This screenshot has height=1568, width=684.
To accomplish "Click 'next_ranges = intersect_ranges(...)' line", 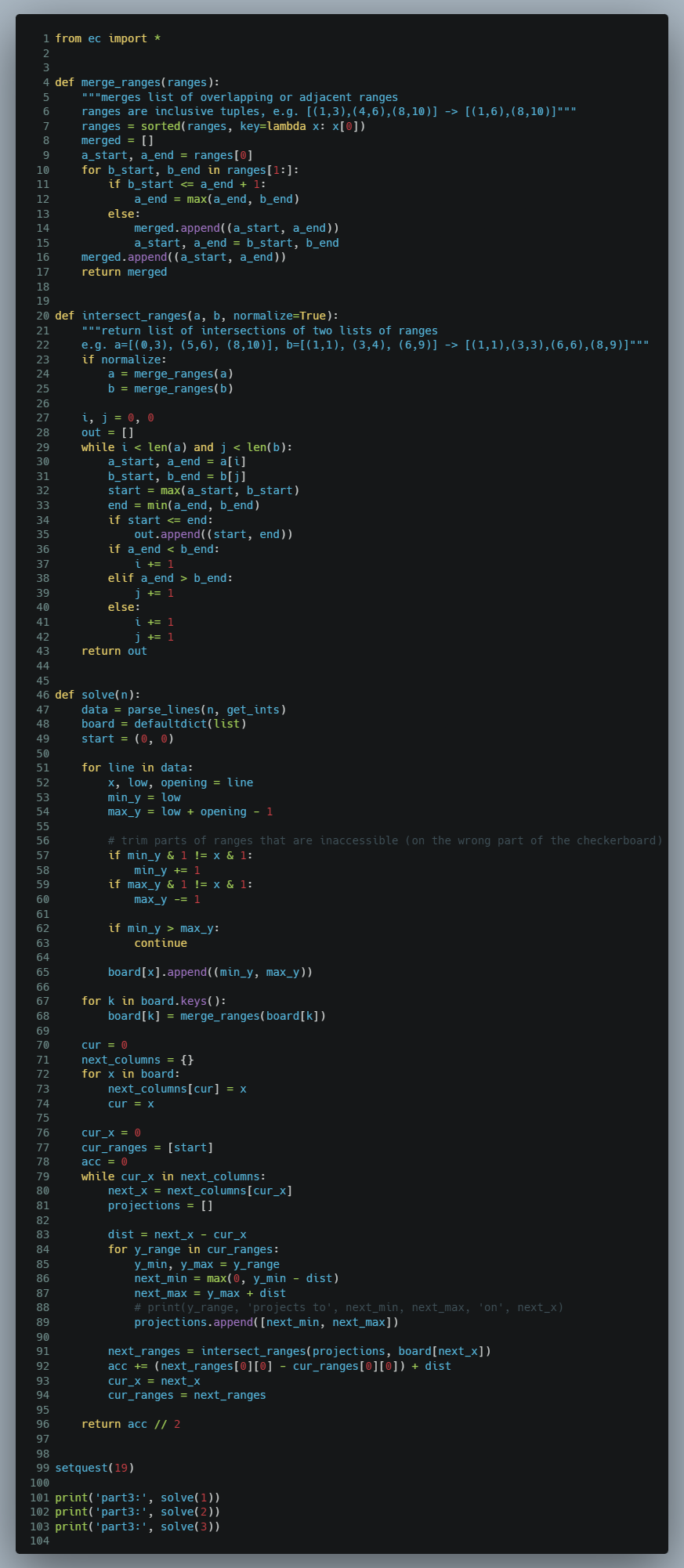I will pos(300,1351).
